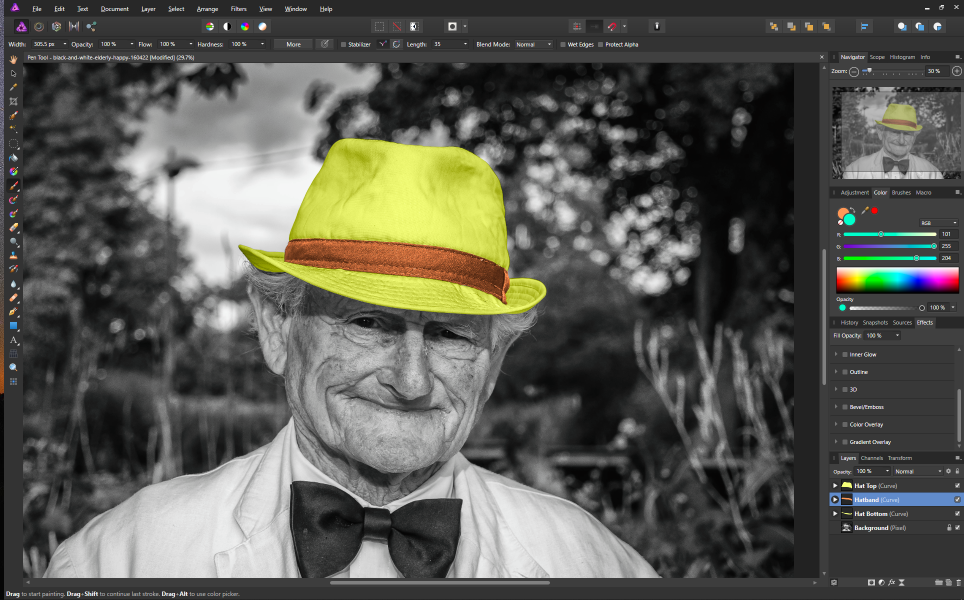Click the Zoom magnifier tool in the left toolbar
This screenshot has width=964, height=600.
tap(14, 367)
